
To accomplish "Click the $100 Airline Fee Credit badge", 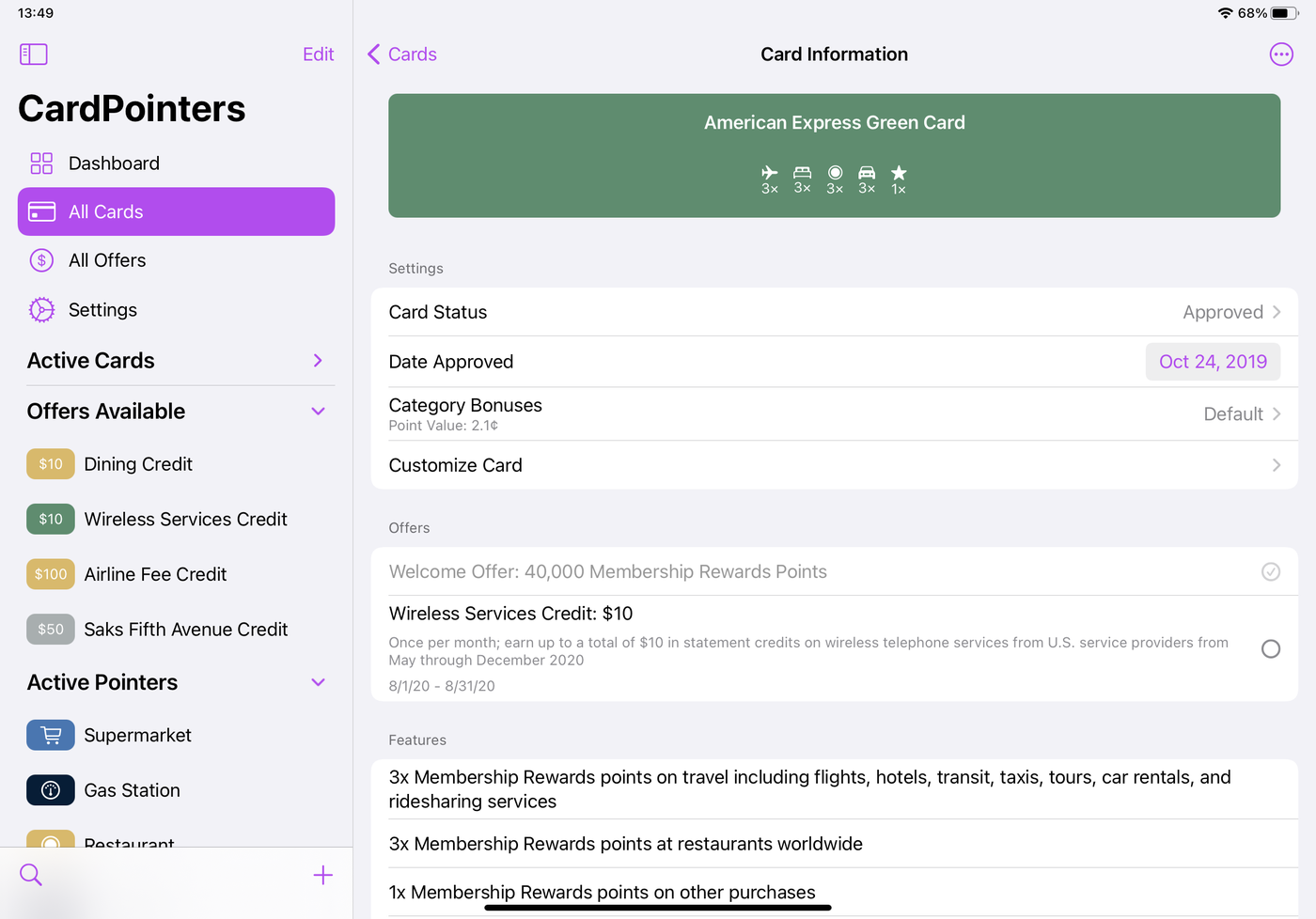I will coord(51,574).
